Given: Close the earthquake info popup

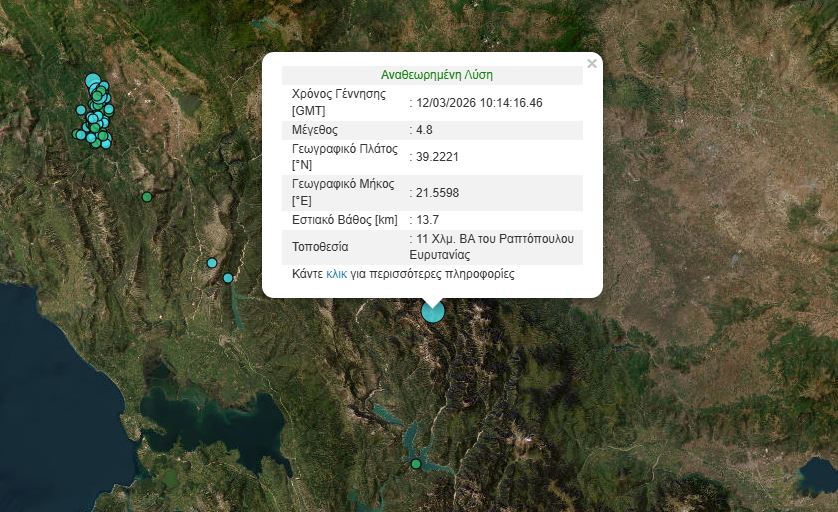Looking at the screenshot, I should (591, 64).
